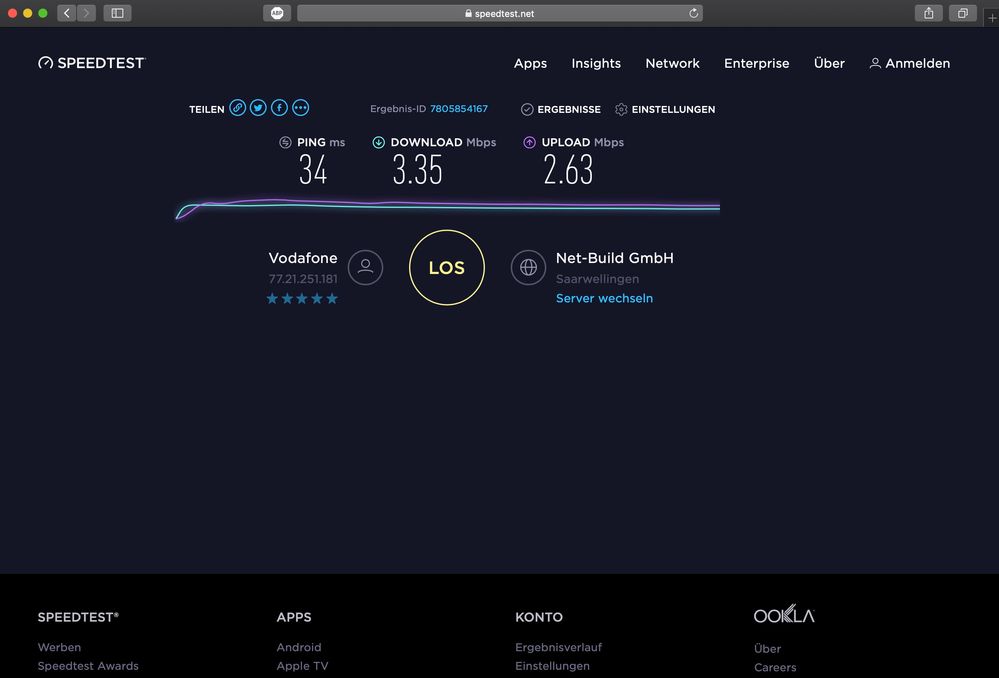Click Anmelden to sign in
This screenshot has width=999, height=678.
917,63
